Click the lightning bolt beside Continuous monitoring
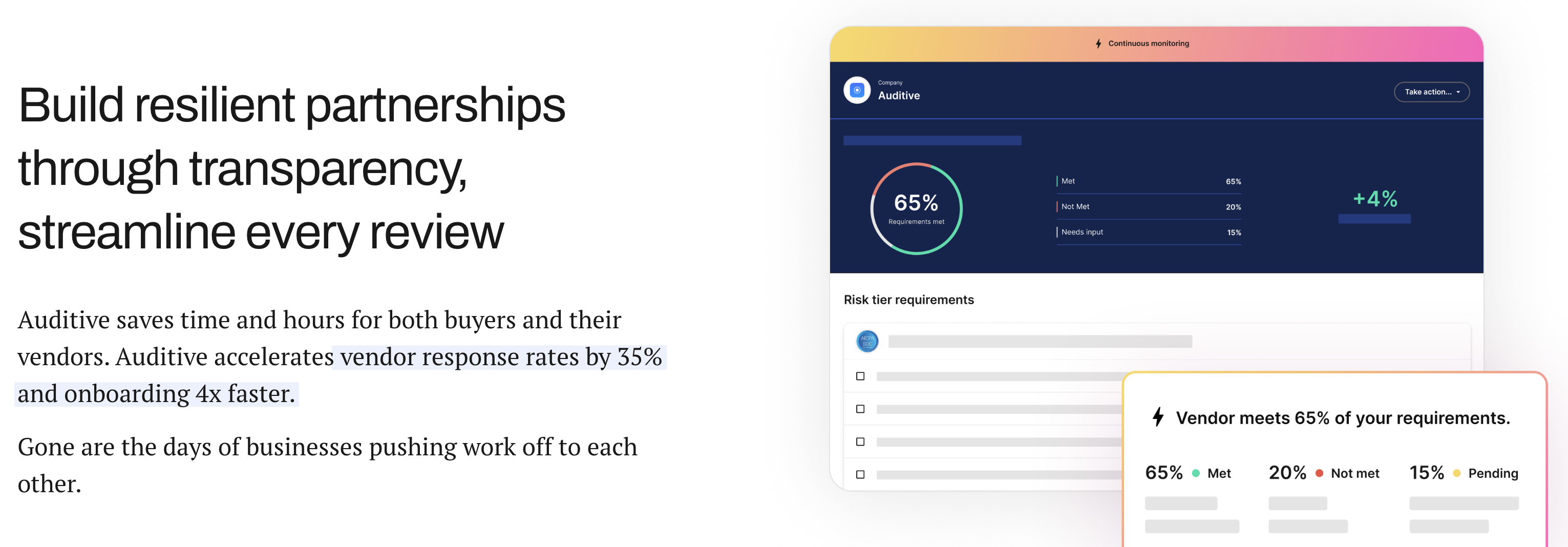 (1098, 43)
